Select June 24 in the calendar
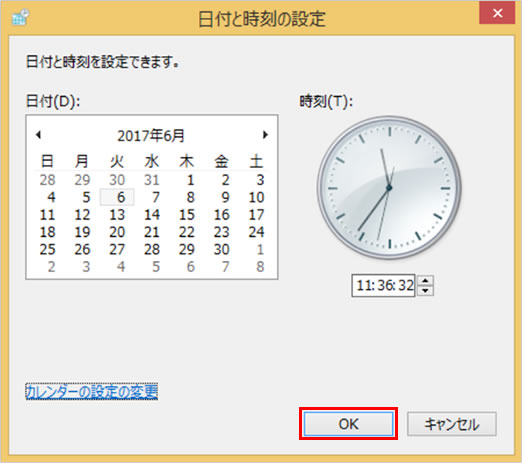 [x=256, y=232]
